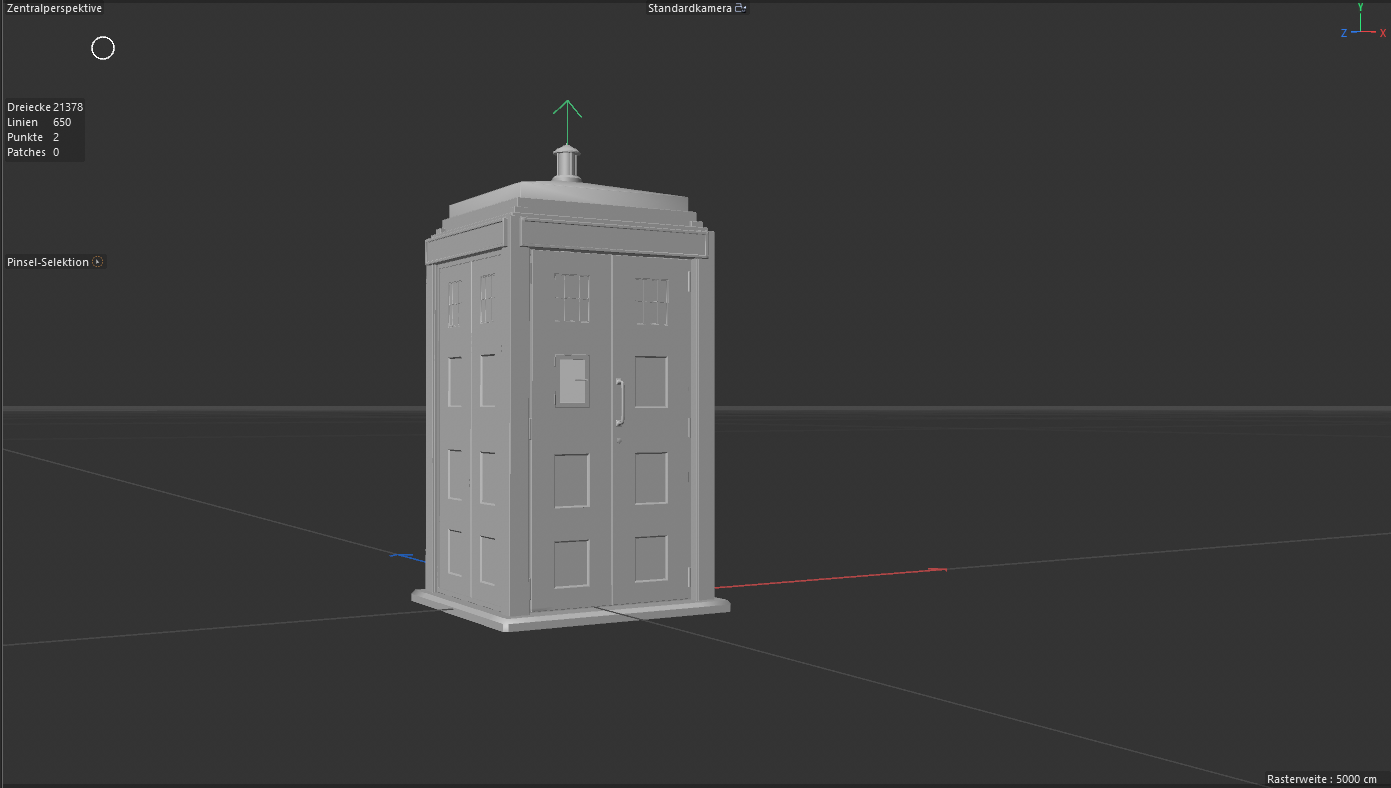Click the Punkte 2 HUD entry
The height and width of the screenshot is (788, 1391).
33,137
